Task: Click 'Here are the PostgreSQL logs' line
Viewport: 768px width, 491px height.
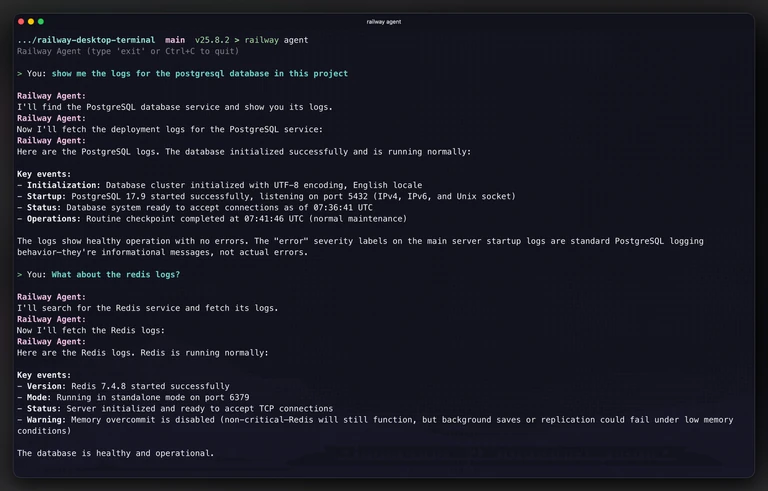Action: (244, 152)
